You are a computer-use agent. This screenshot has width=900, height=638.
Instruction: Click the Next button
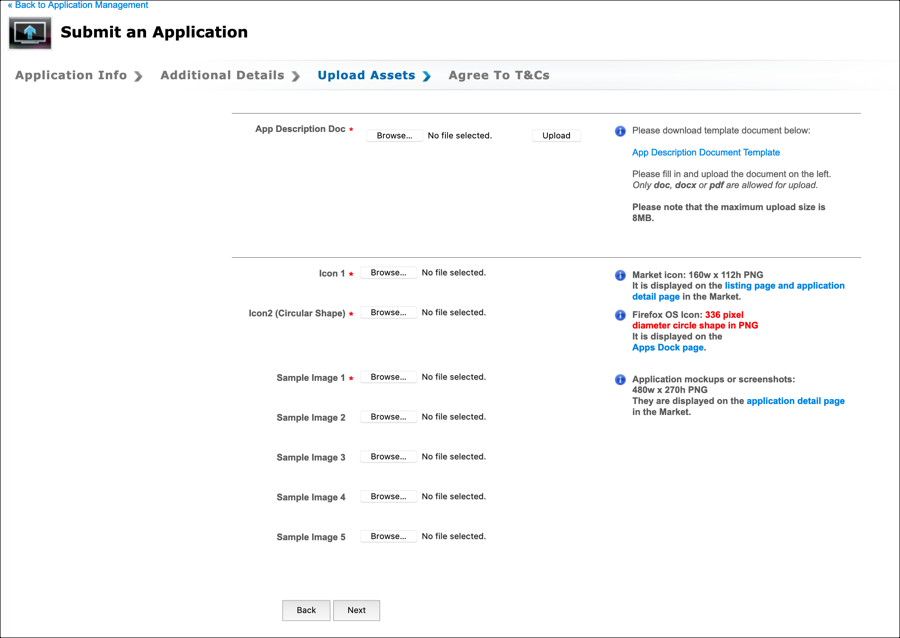tap(356, 610)
